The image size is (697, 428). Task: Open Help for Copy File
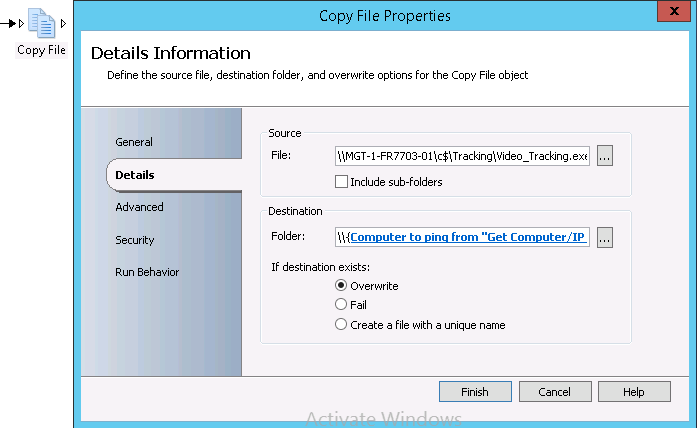point(634,392)
